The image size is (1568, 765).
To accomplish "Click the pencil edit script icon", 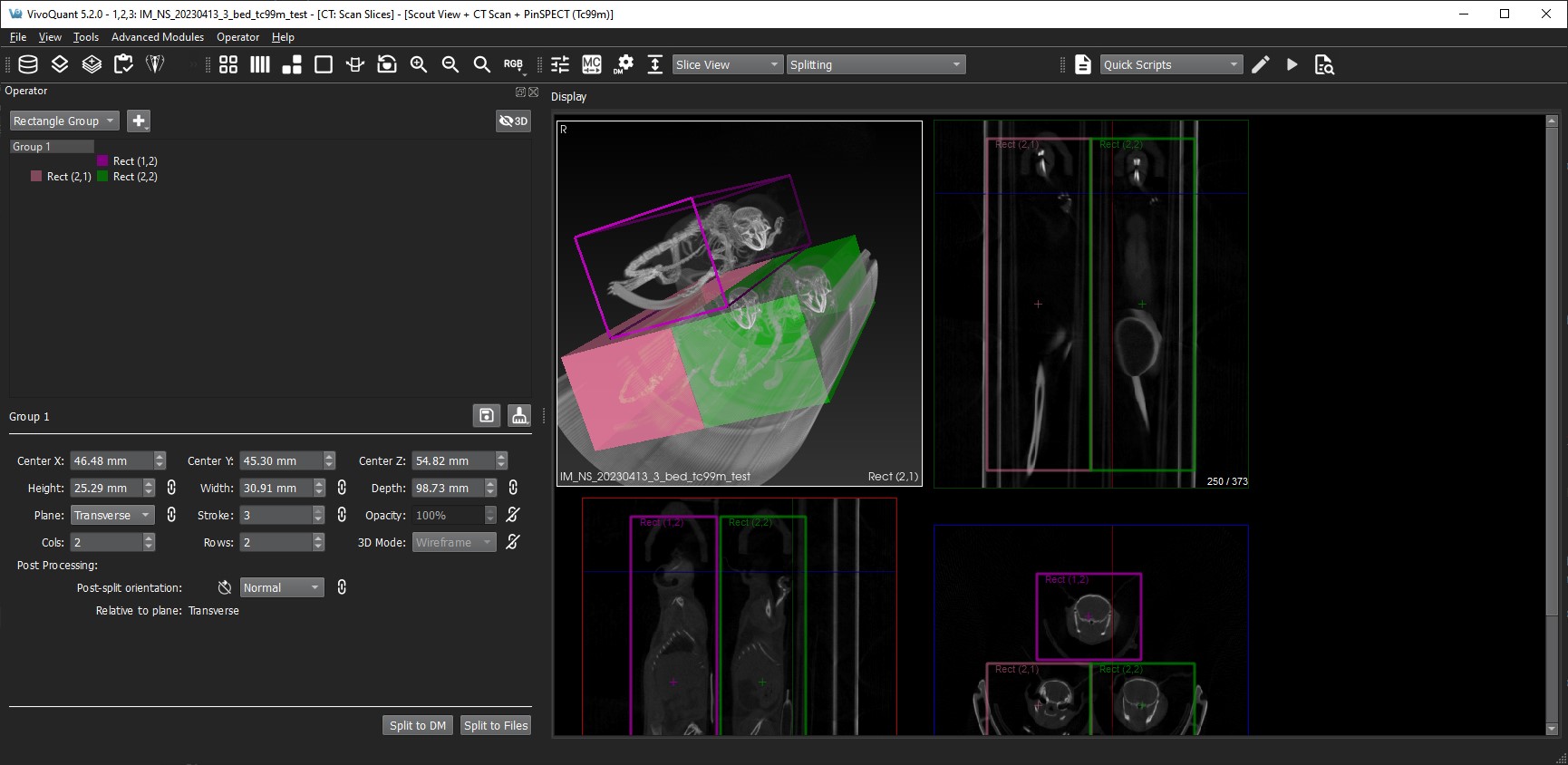I will [x=1261, y=64].
